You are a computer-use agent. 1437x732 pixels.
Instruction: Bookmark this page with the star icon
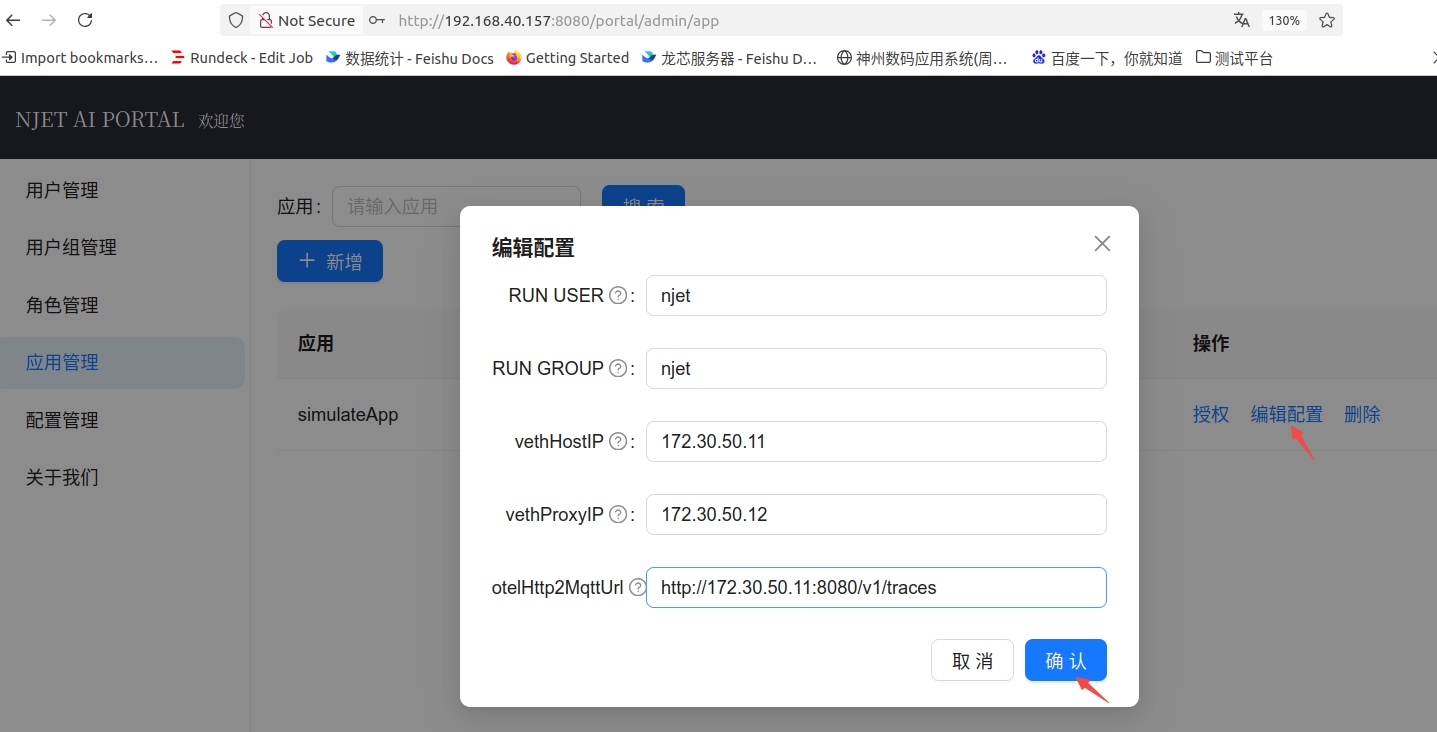tap(1326, 20)
